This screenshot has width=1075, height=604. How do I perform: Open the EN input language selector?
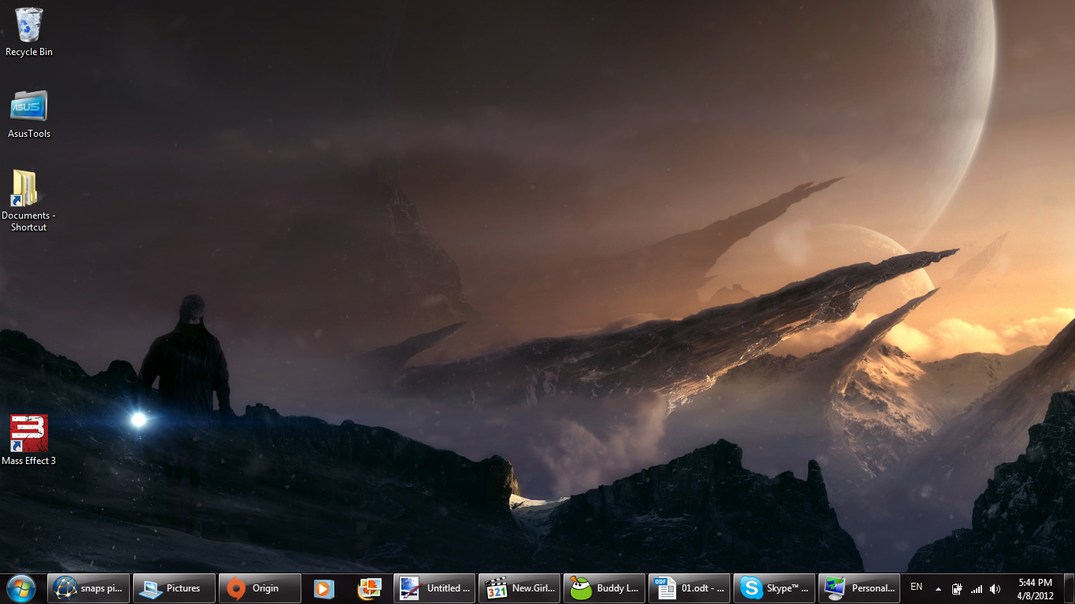(916, 588)
